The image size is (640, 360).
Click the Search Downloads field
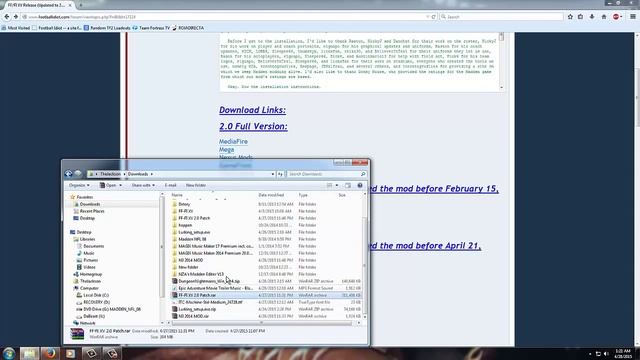click(x=326, y=174)
